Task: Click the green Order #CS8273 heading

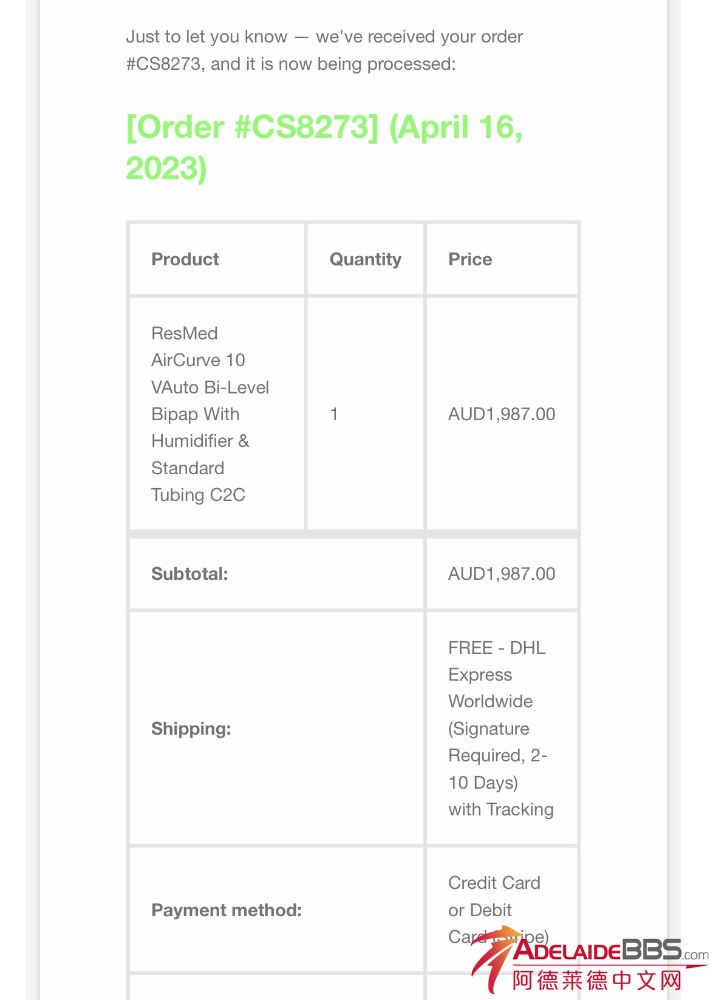Action: tap(324, 147)
